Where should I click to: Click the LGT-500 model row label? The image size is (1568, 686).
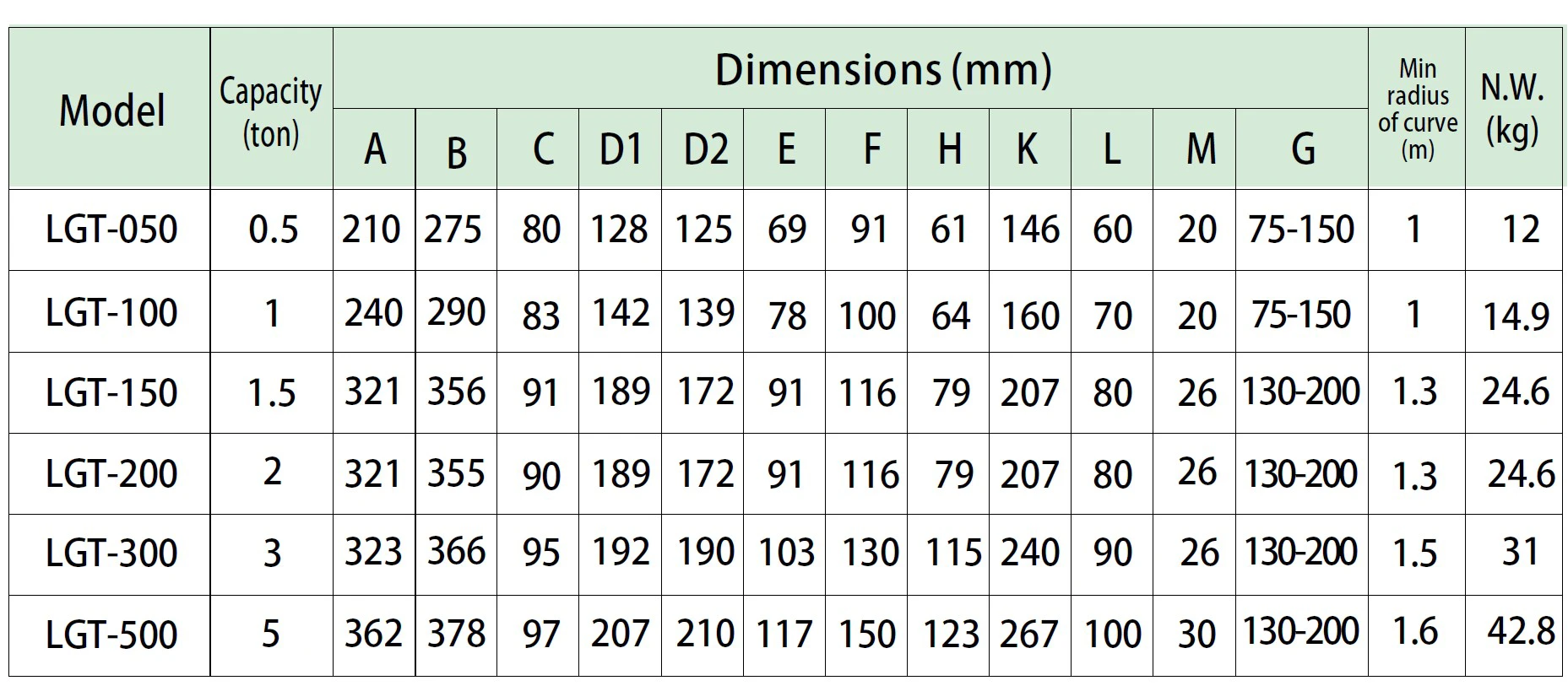[111, 635]
